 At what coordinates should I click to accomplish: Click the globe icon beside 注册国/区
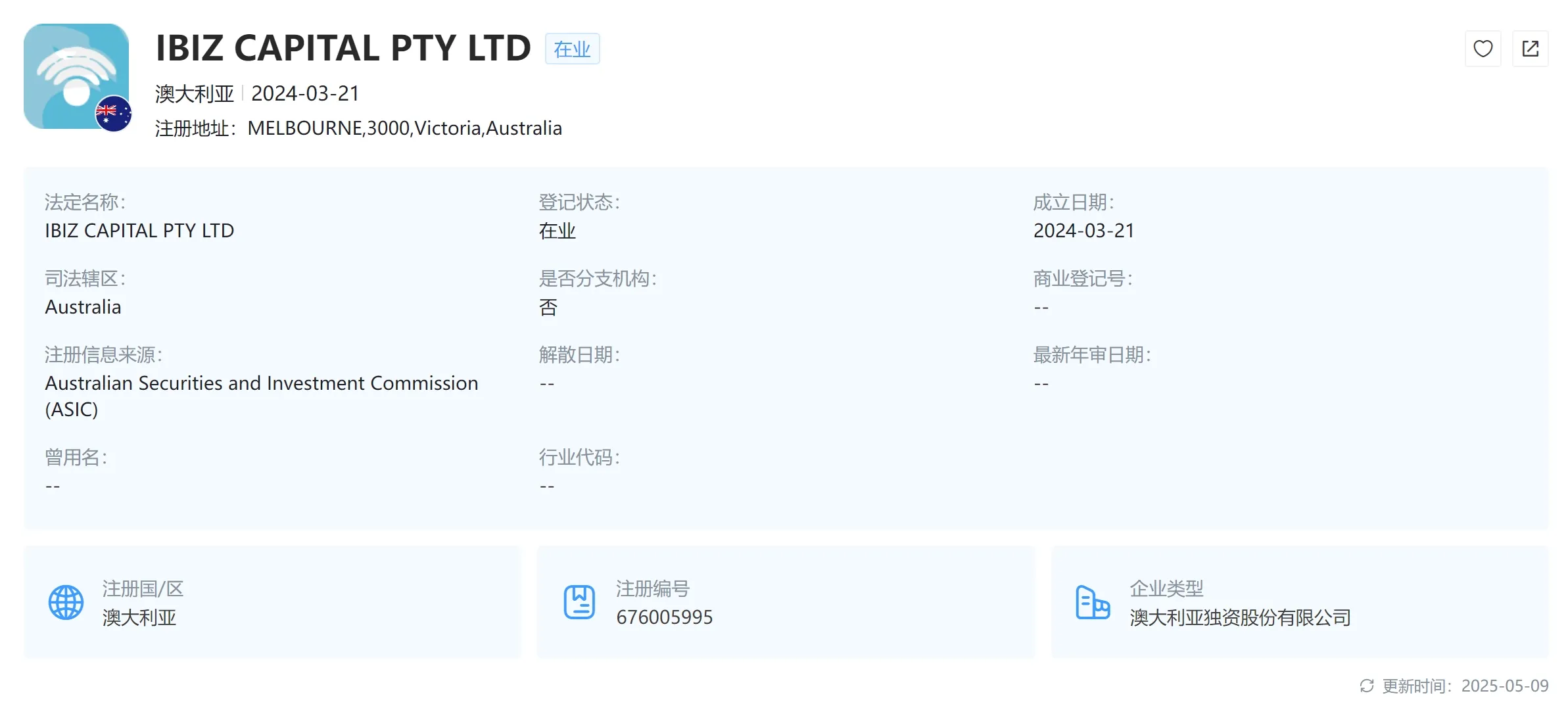pos(66,602)
